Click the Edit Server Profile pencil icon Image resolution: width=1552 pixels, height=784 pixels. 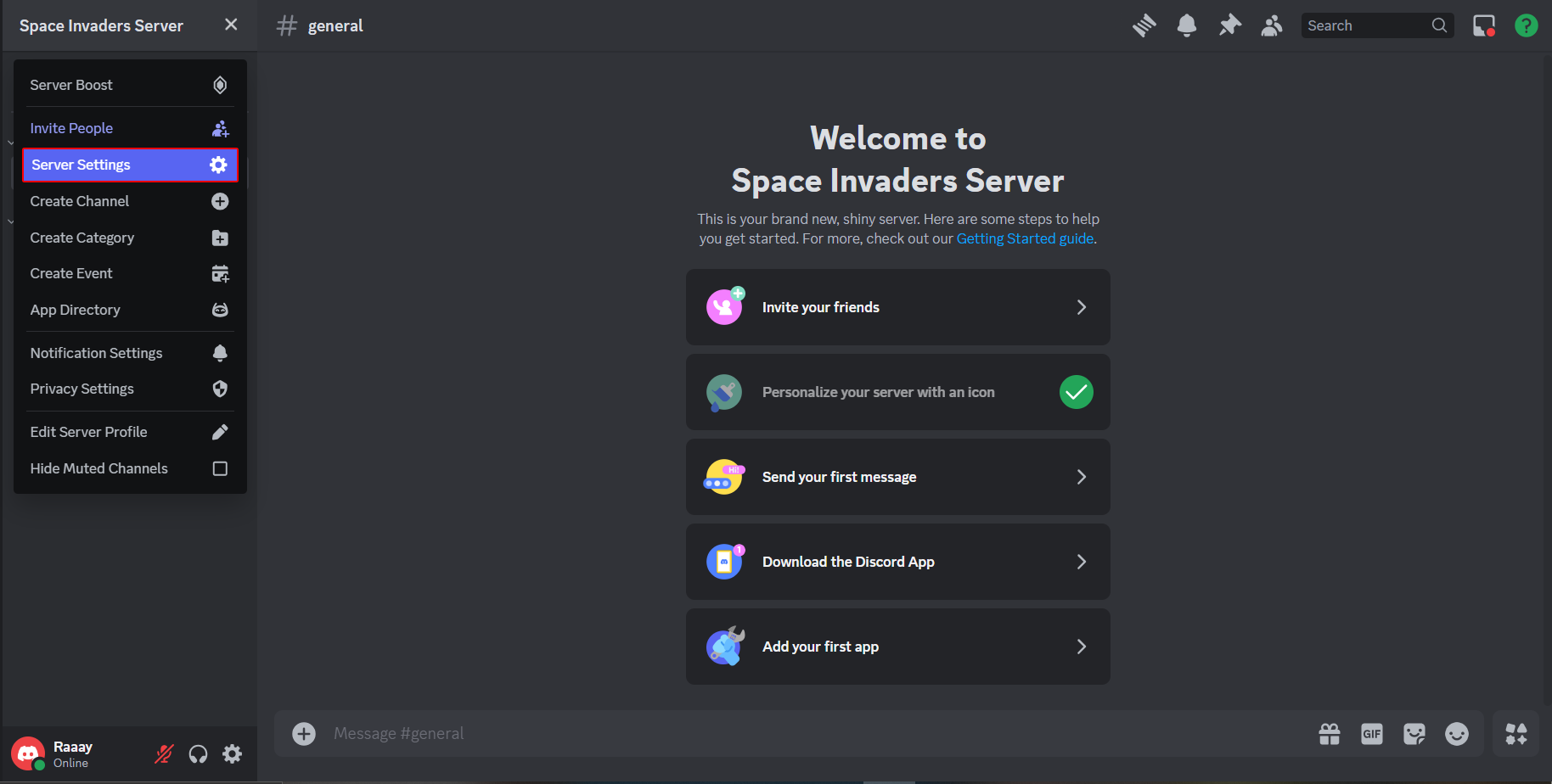[x=220, y=432]
